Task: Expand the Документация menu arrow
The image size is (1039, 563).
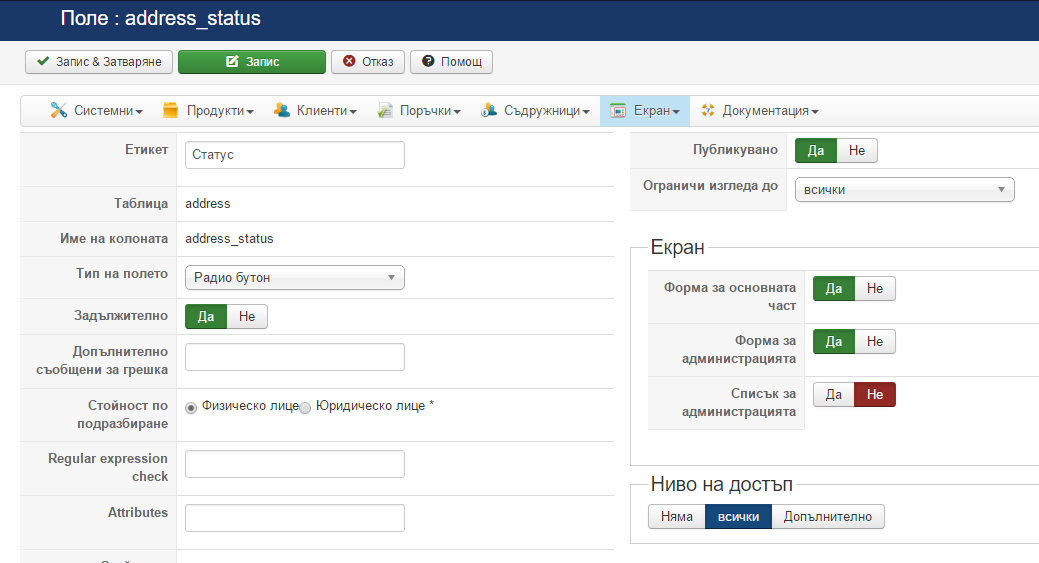Action: [816, 112]
